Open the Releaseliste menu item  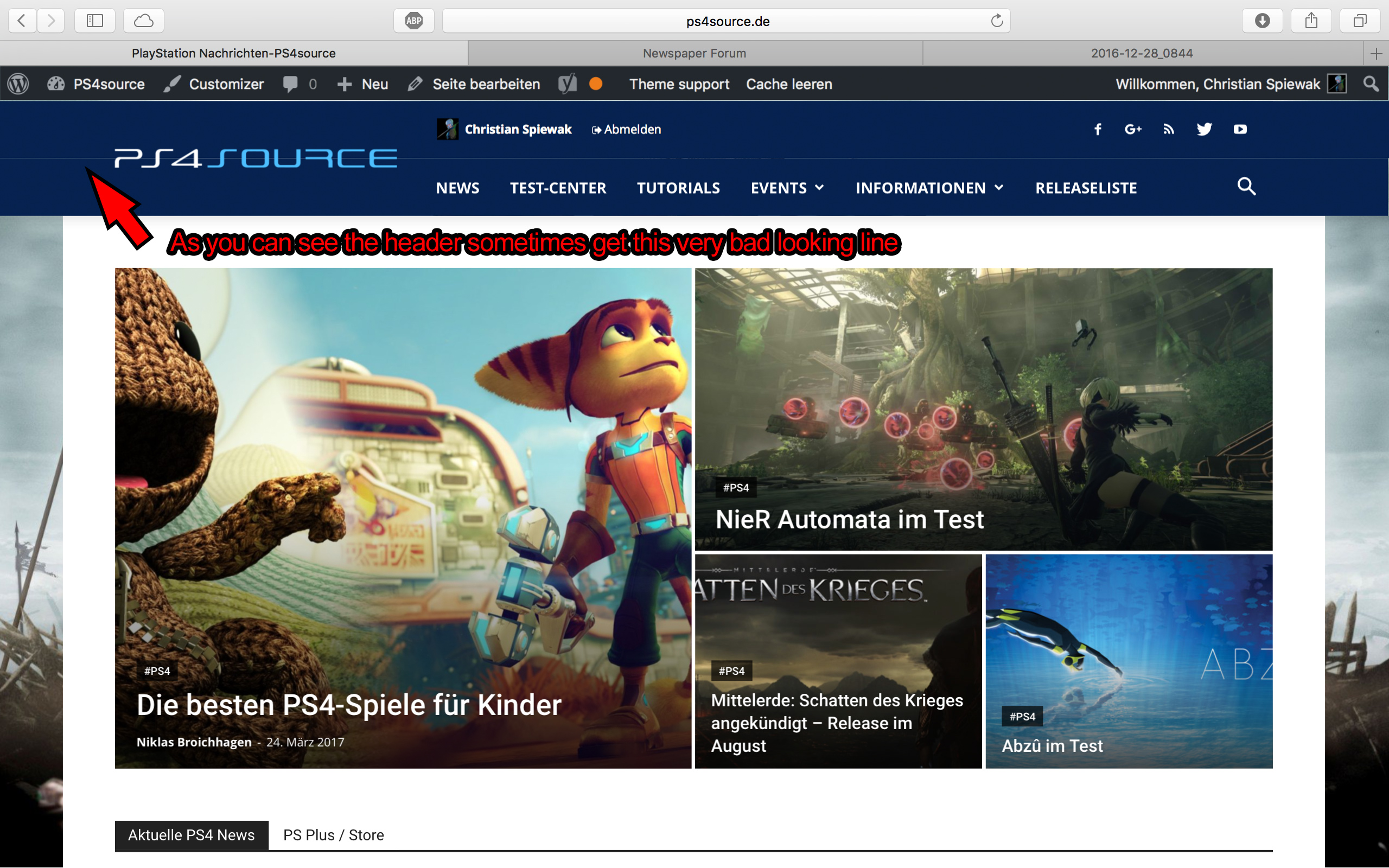[x=1086, y=188]
